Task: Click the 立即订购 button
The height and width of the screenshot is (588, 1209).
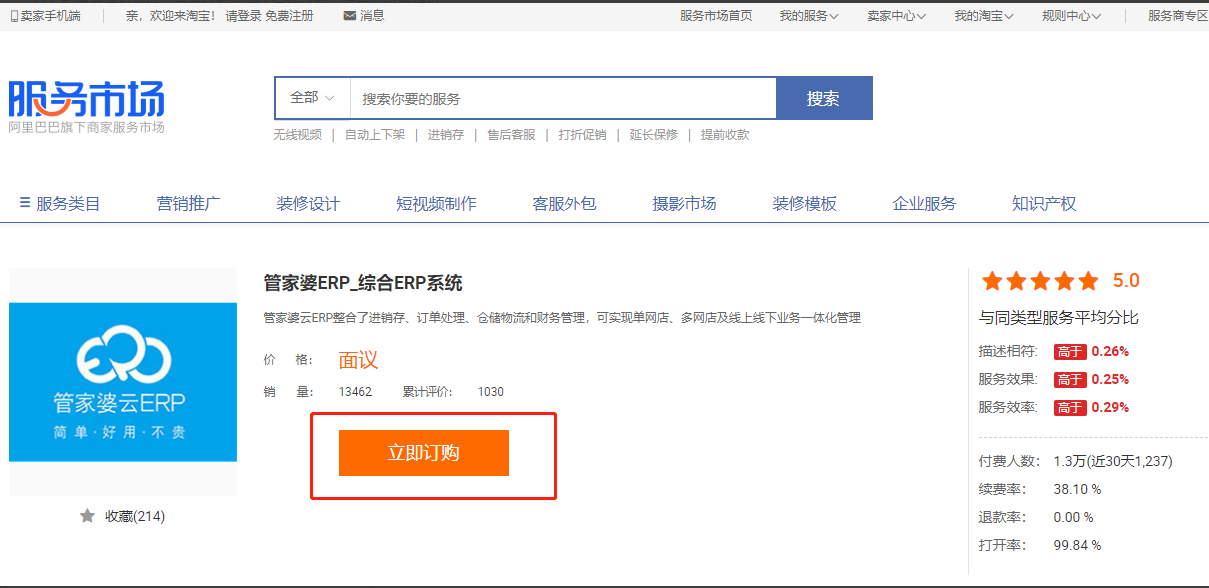Action: tap(424, 453)
